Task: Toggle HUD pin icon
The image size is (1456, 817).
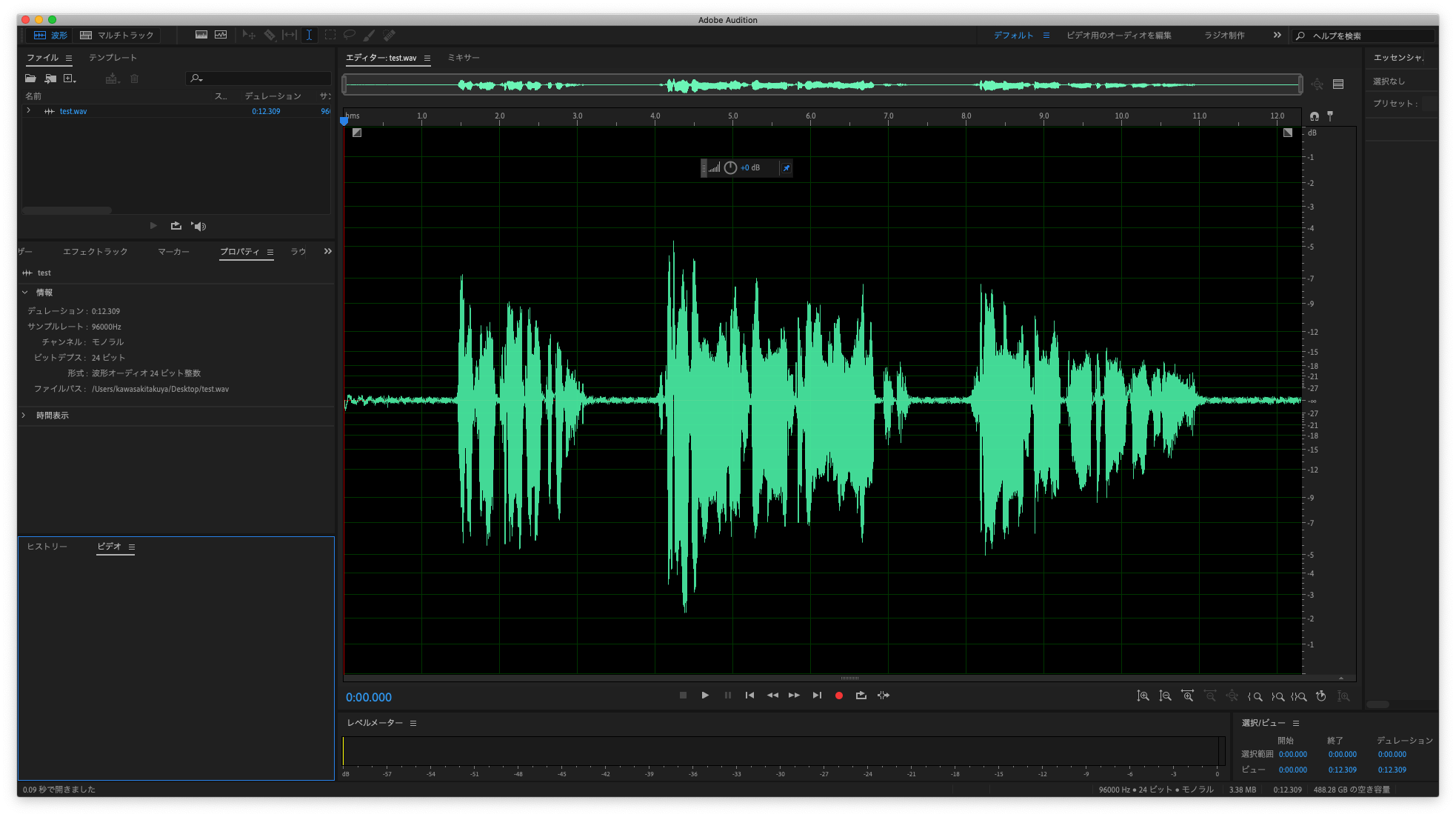Action: [x=787, y=168]
